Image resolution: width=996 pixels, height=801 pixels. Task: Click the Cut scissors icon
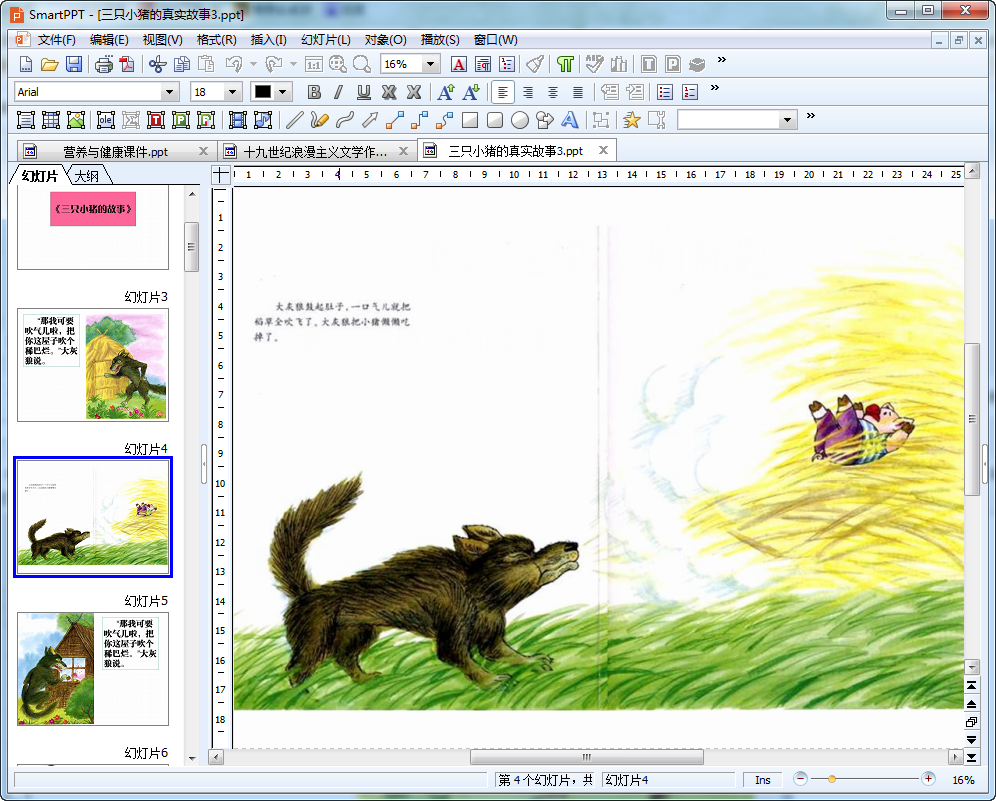click(158, 64)
